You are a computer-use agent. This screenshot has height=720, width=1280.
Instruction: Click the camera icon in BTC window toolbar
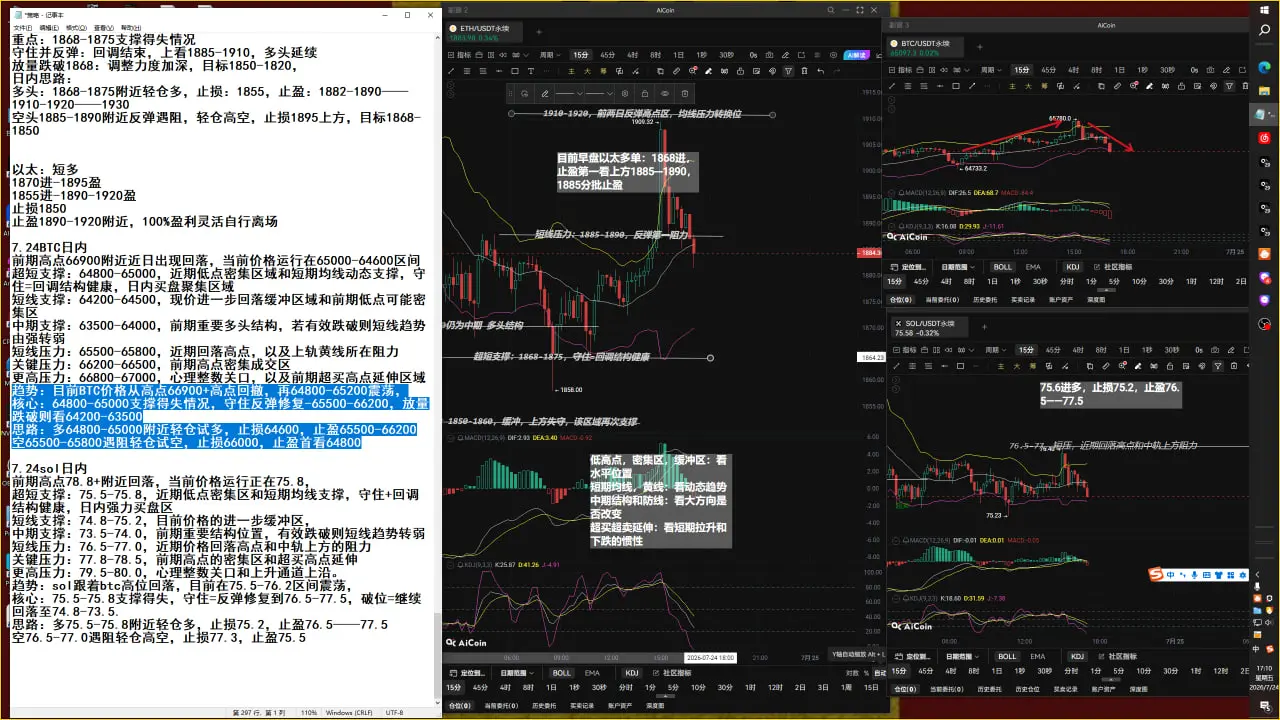point(1210,70)
